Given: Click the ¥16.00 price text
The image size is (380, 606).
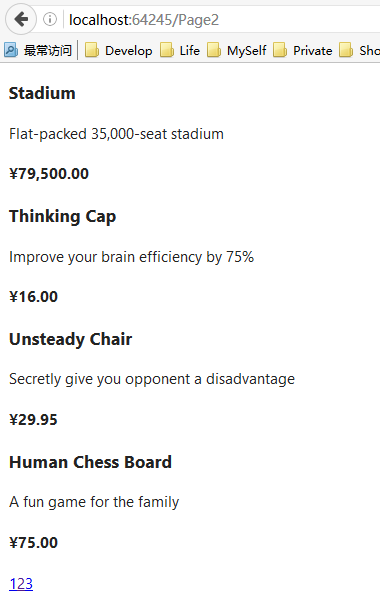Looking at the screenshot, I should point(33,296).
